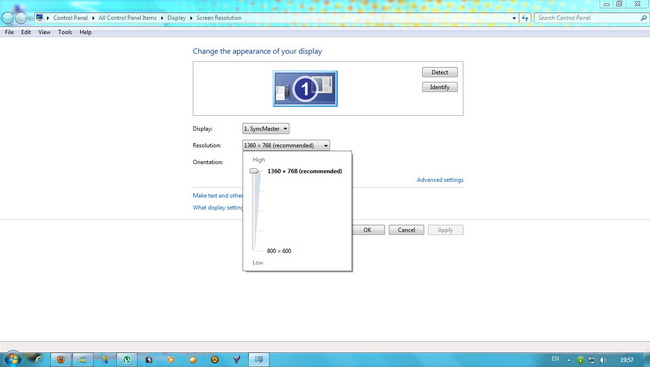The width and height of the screenshot is (650, 367).
Task: Click the Cancel button
Action: 406,230
